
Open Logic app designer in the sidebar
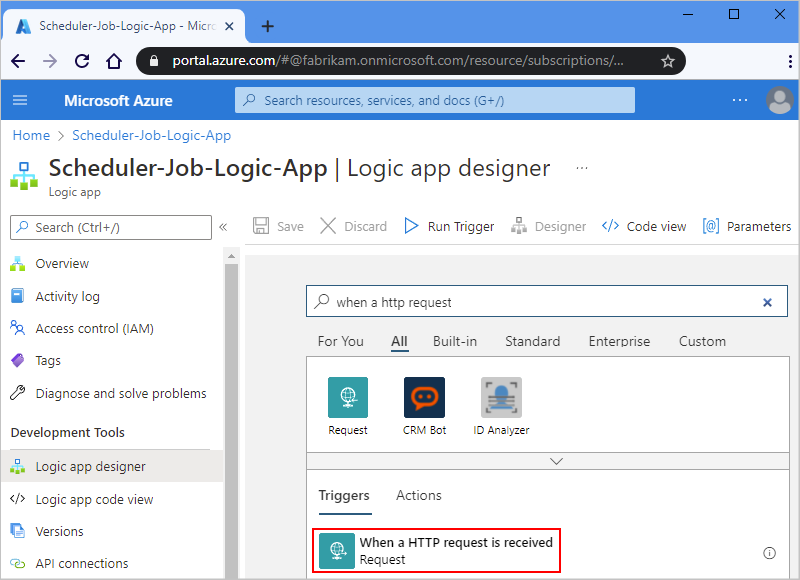[x=112, y=466]
